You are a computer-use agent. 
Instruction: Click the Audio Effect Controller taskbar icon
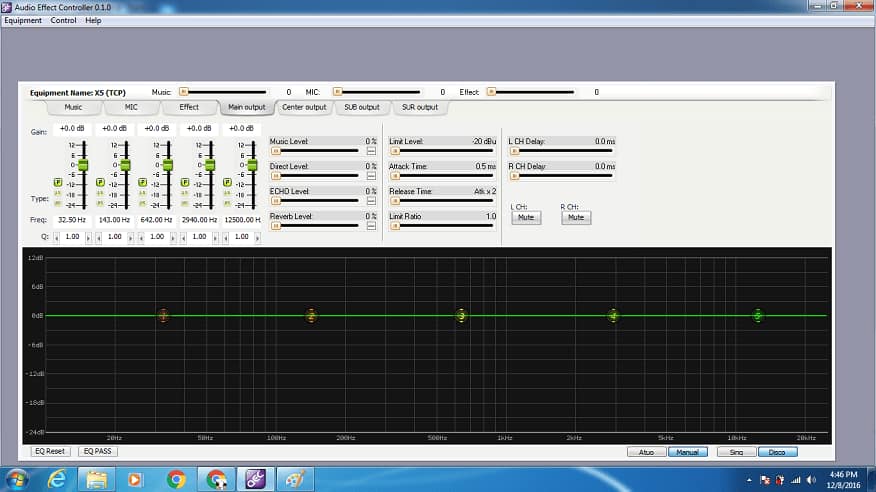(x=255, y=479)
